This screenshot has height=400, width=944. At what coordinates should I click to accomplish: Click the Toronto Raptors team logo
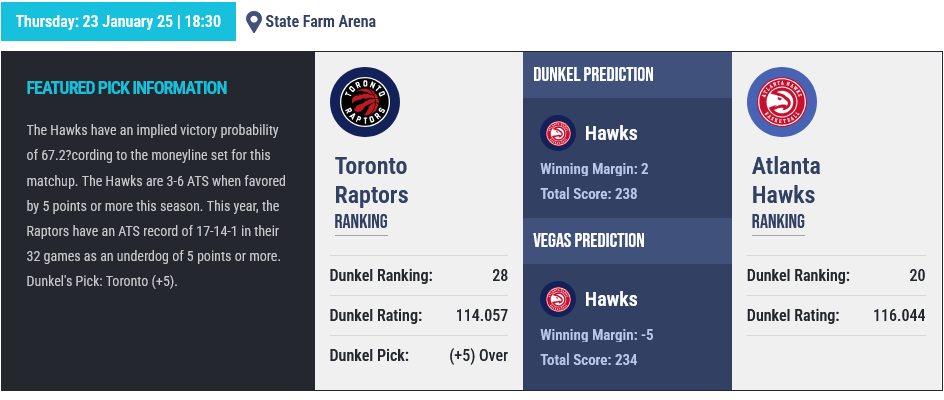point(365,102)
